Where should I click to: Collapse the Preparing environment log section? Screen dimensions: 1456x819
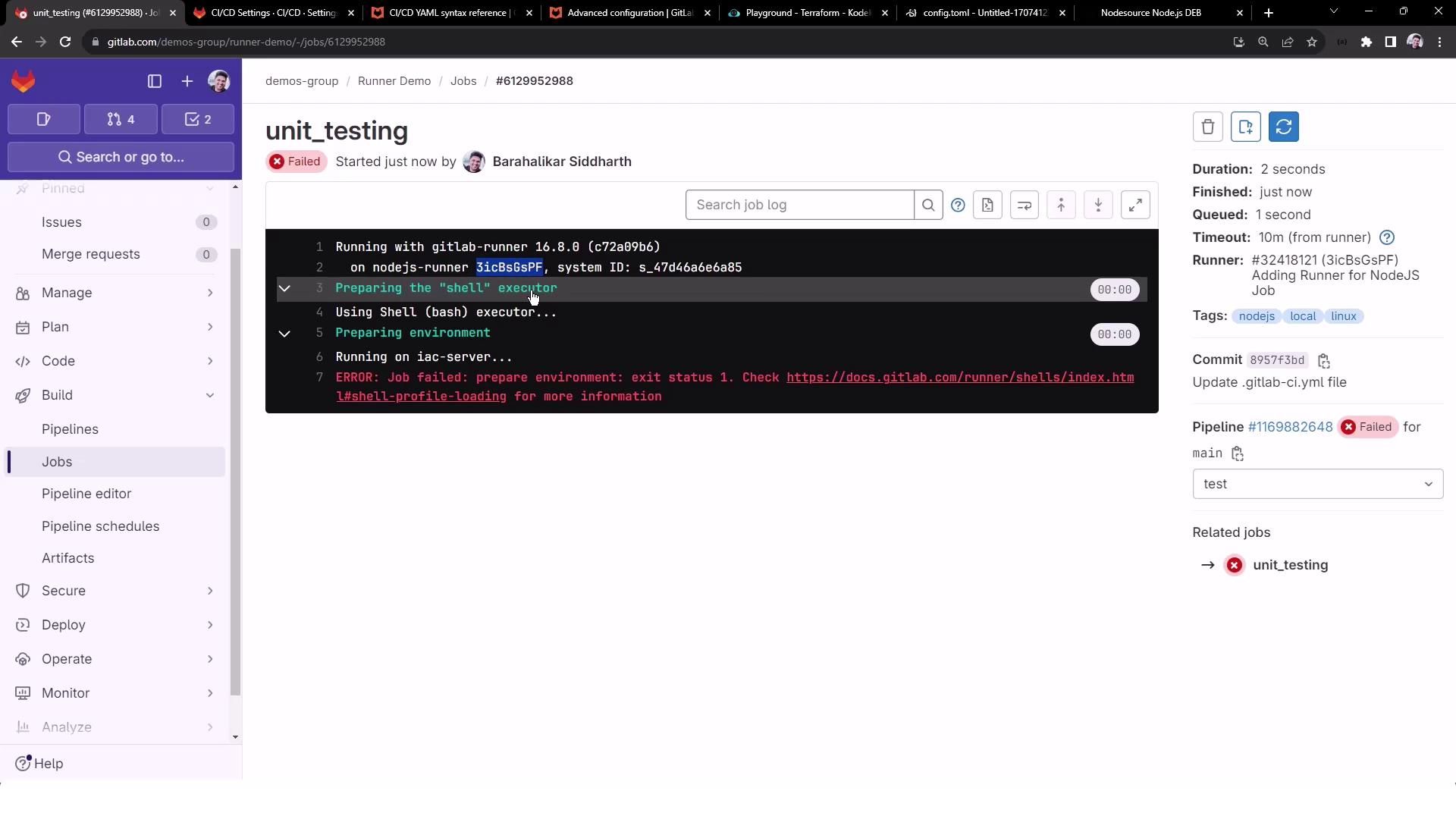284,334
